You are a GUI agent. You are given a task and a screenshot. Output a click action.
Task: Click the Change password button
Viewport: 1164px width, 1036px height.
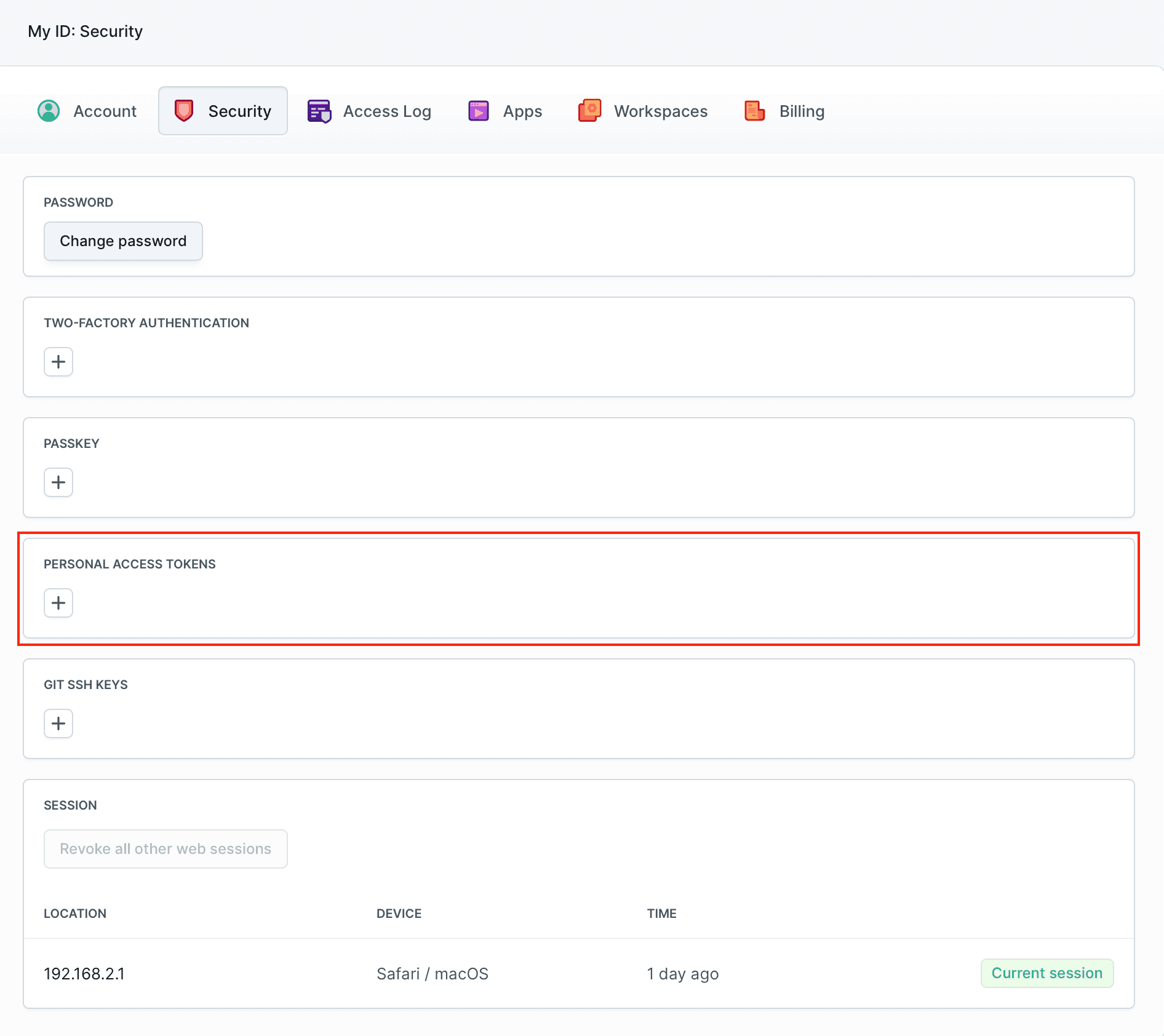122,241
